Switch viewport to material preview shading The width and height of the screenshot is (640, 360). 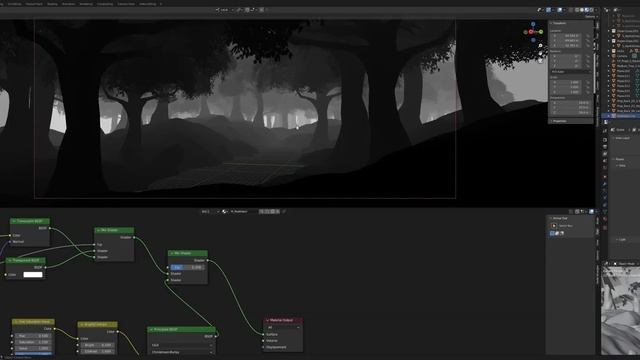tap(587, 10)
